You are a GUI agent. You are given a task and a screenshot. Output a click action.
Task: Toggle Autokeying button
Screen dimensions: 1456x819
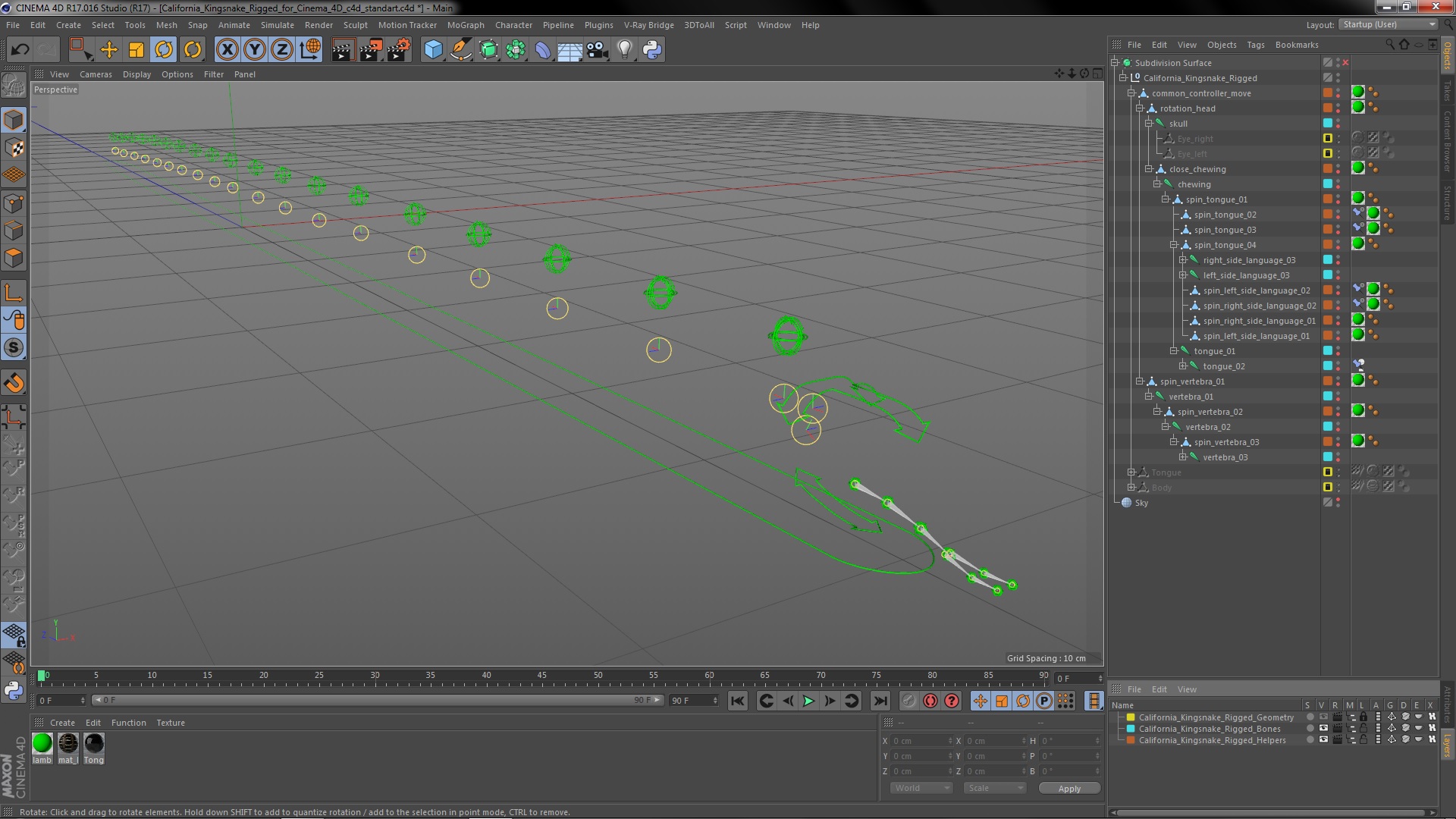tap(930, 701)
